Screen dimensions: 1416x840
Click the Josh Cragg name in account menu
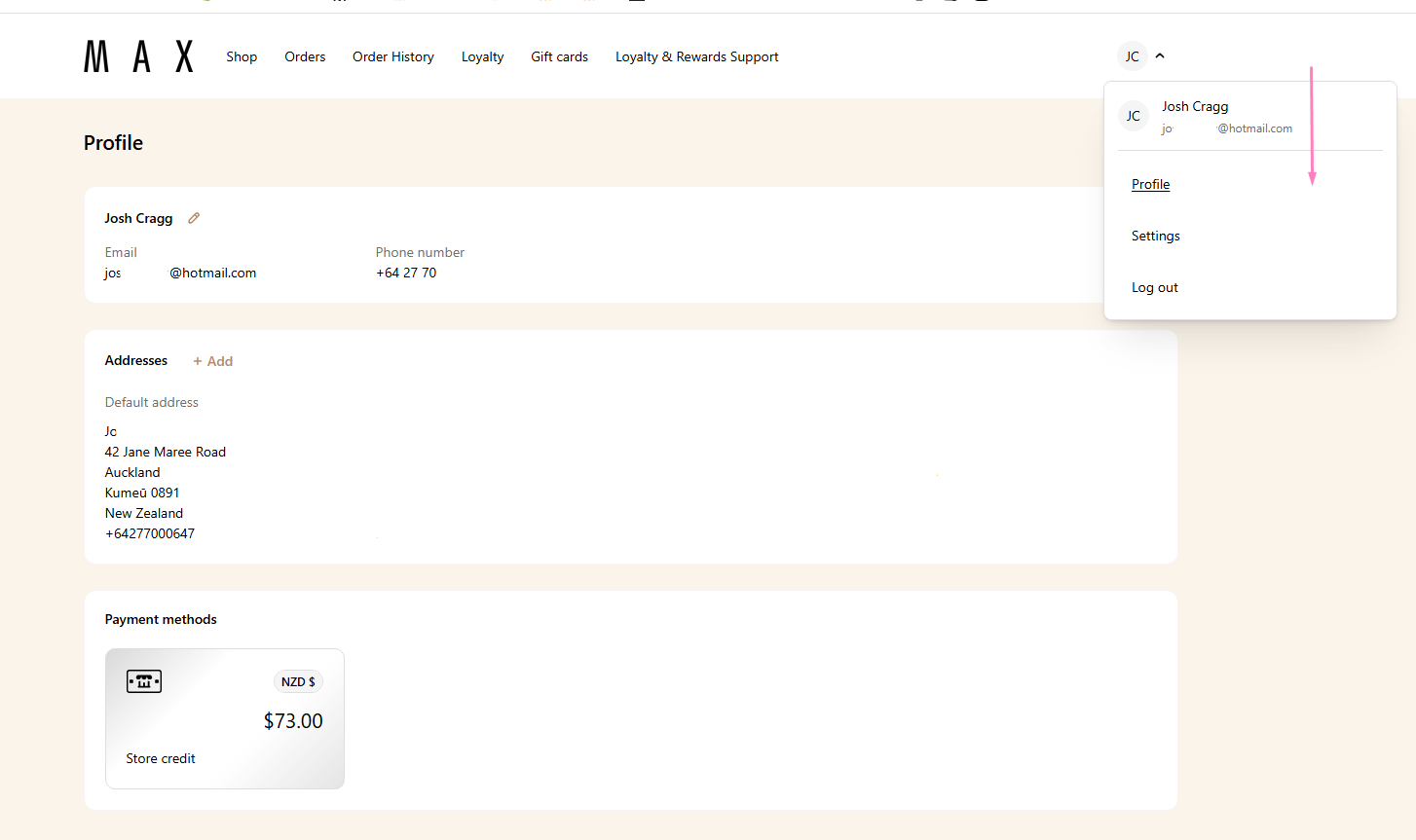click(x=1195, y=106)
